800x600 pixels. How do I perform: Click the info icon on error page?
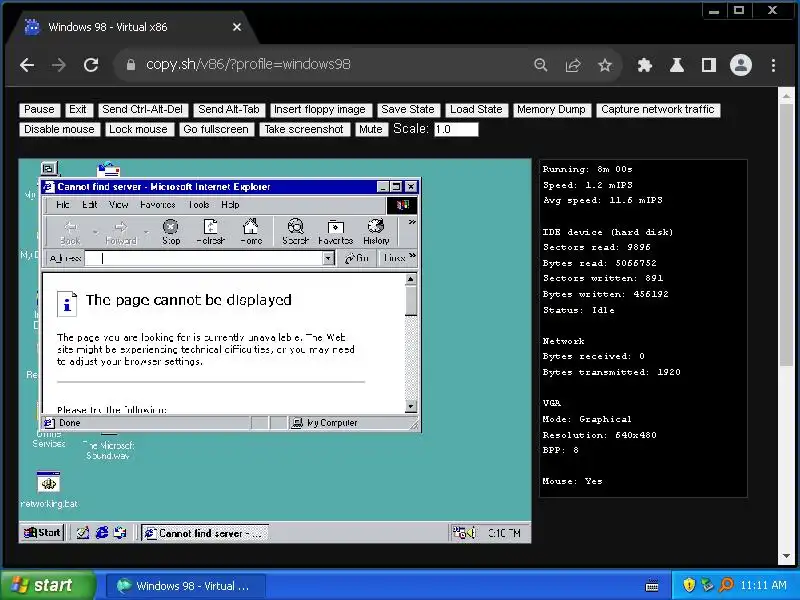(67, 304)
